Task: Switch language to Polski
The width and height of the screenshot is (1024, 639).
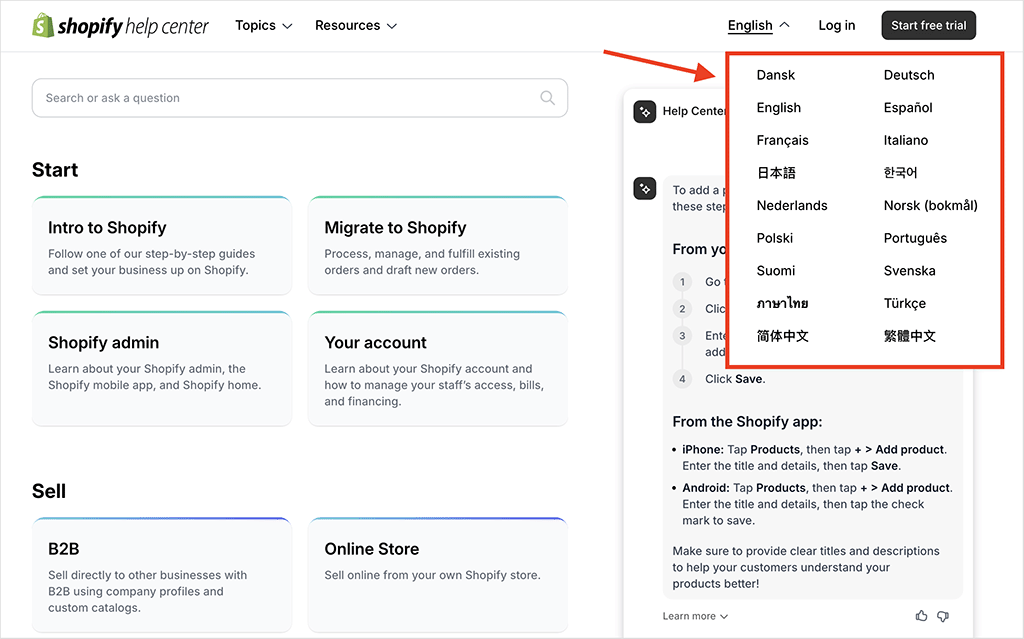Action: click(775, 238)
